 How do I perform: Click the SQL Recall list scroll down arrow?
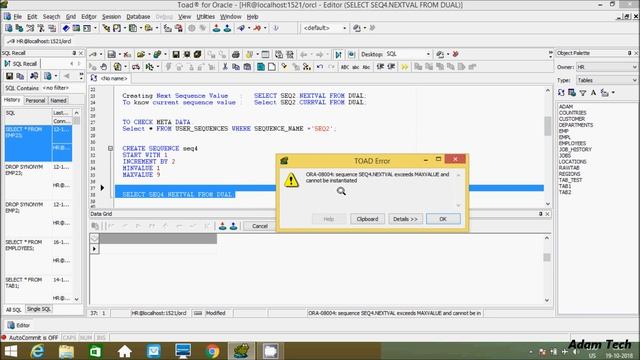click(77, 299)
